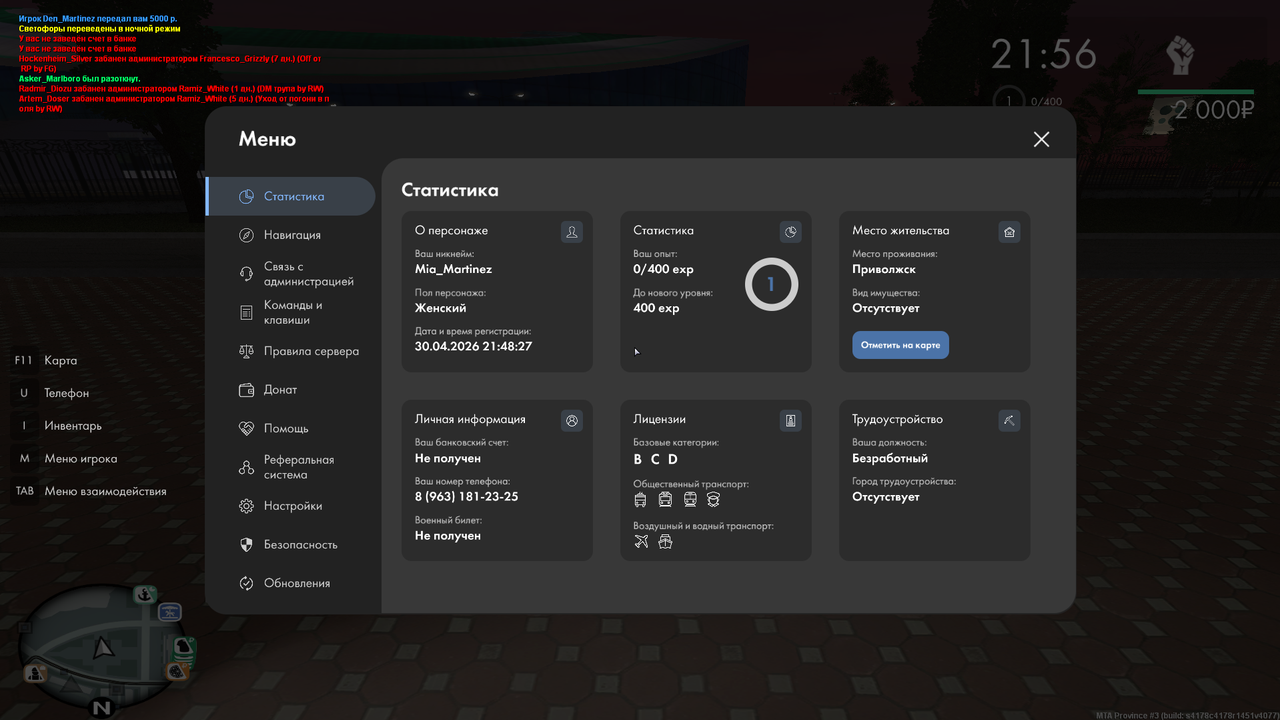
Task: Click the ship license icon
Action: (665, 541)
